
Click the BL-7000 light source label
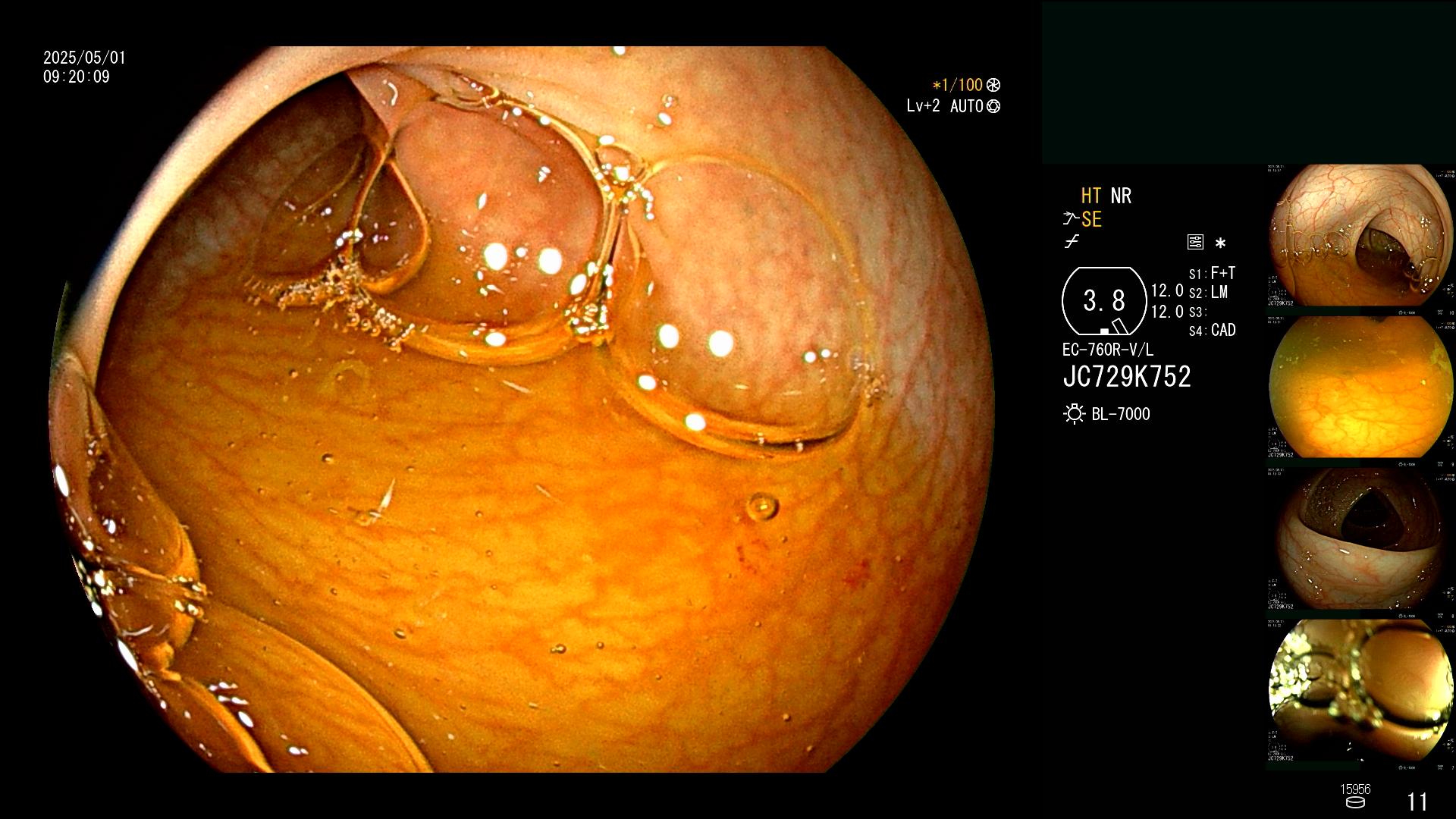[1121, 414]
